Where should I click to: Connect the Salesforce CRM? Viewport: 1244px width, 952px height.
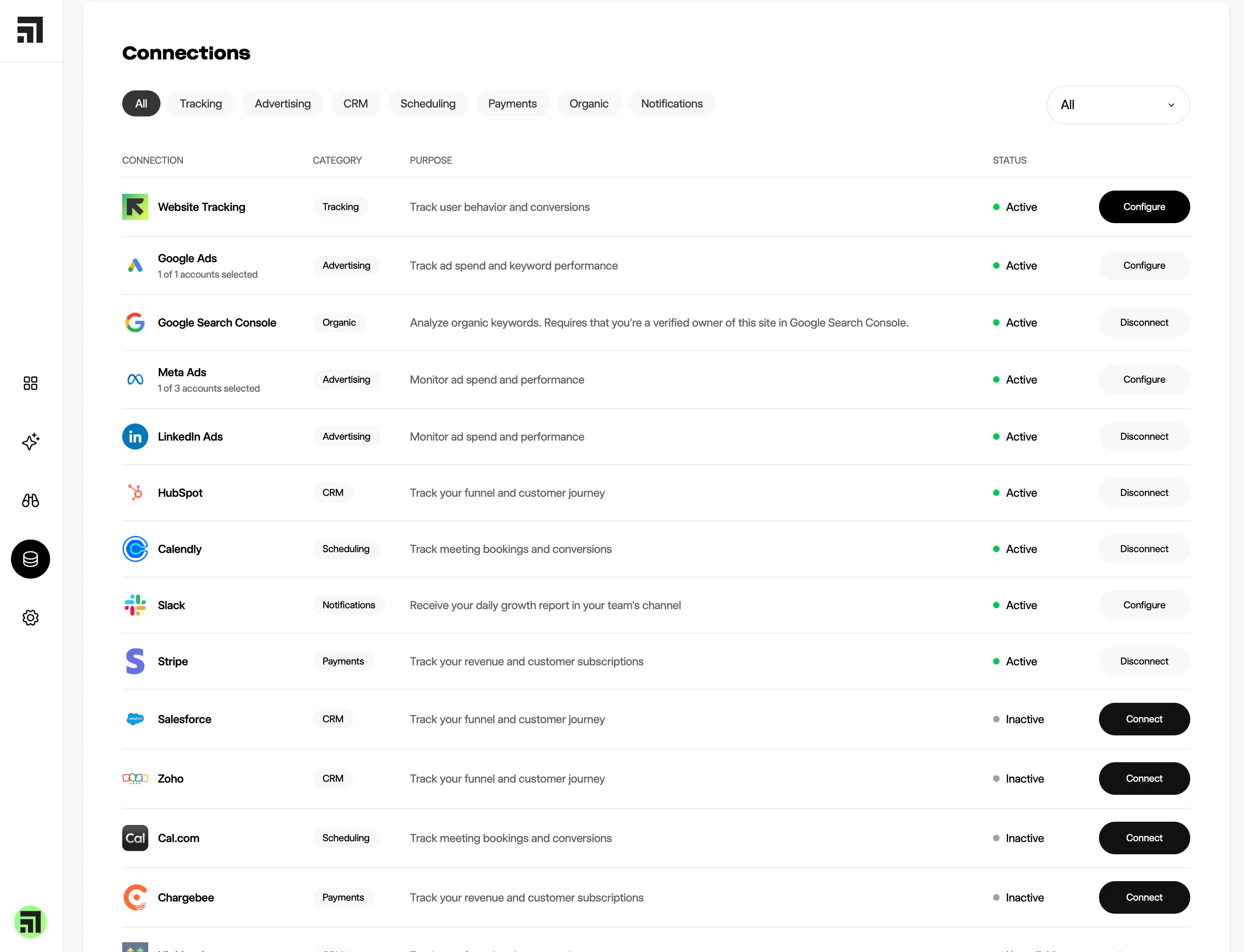[1144, 719]
